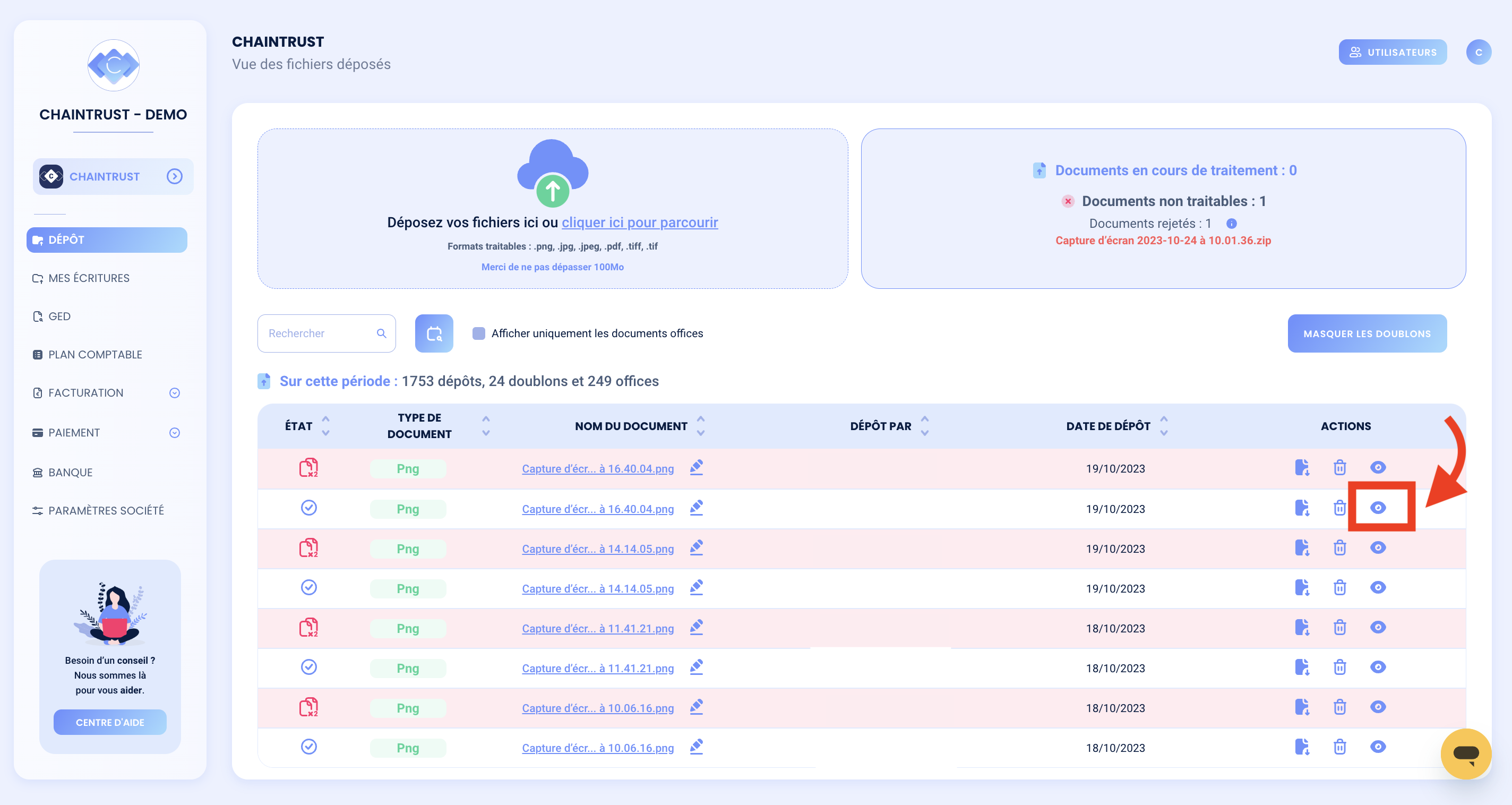
Task: Focus the Rechercher search field
Action: click(x=327, y=333)
